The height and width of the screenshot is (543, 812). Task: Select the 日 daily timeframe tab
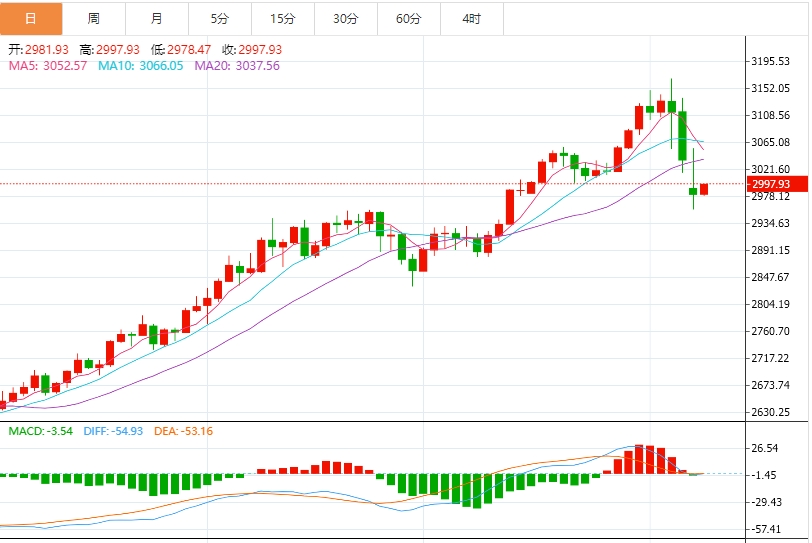click(31, 19)
